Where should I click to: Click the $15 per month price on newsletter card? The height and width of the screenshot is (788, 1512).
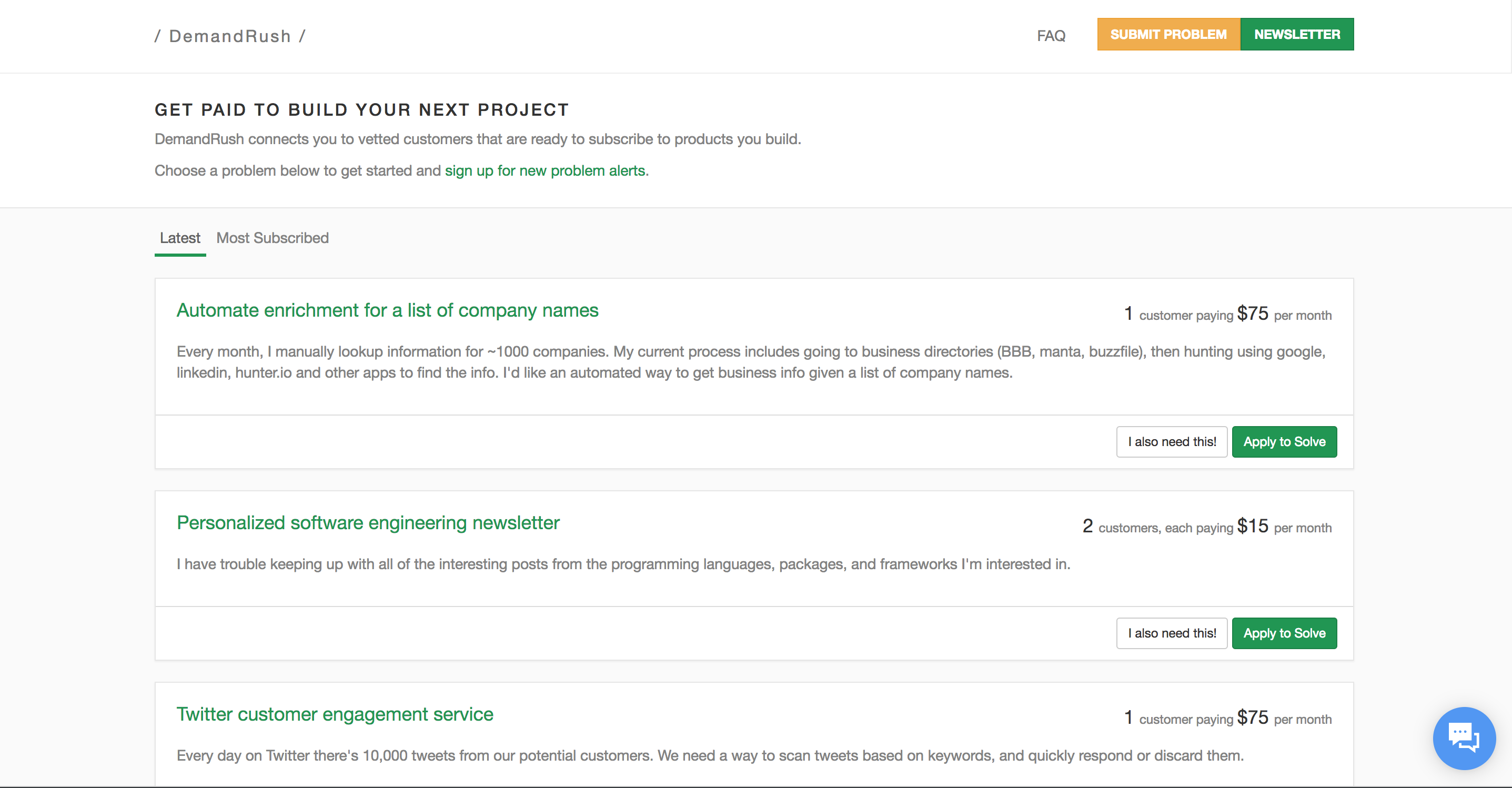1252,527
